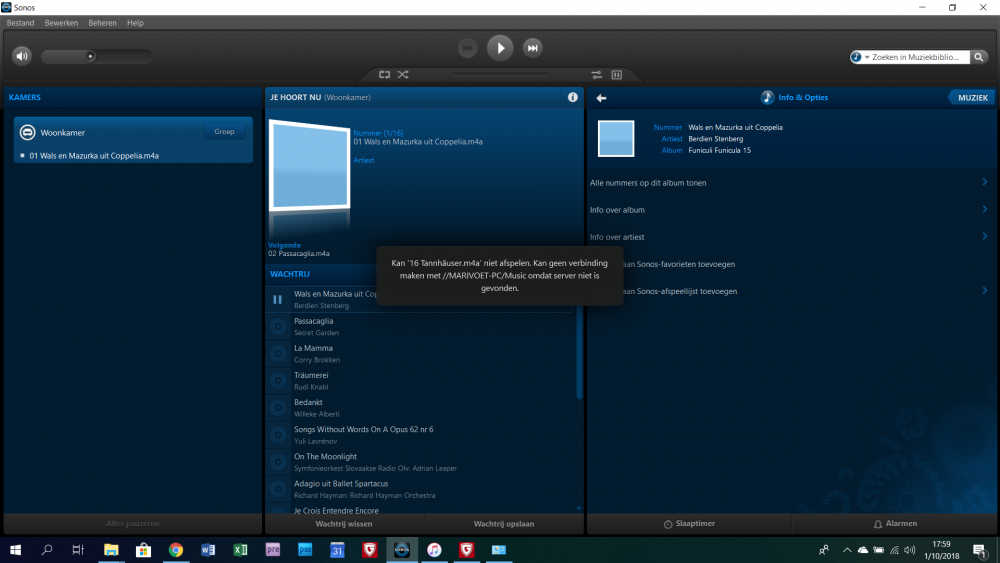Viewport: 1000px width, 563px height.
Task: Adjust the volume slider
Action: (x=91, y=56)
